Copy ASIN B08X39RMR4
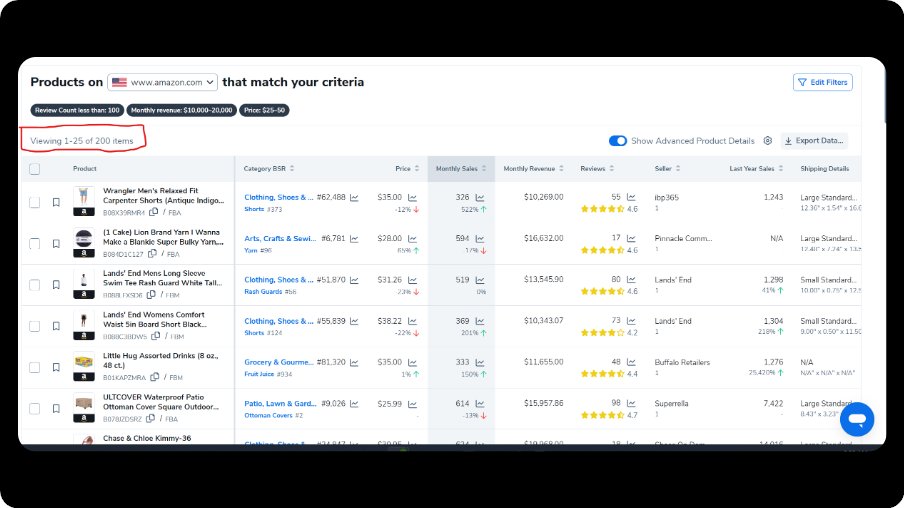 point(153,212)
